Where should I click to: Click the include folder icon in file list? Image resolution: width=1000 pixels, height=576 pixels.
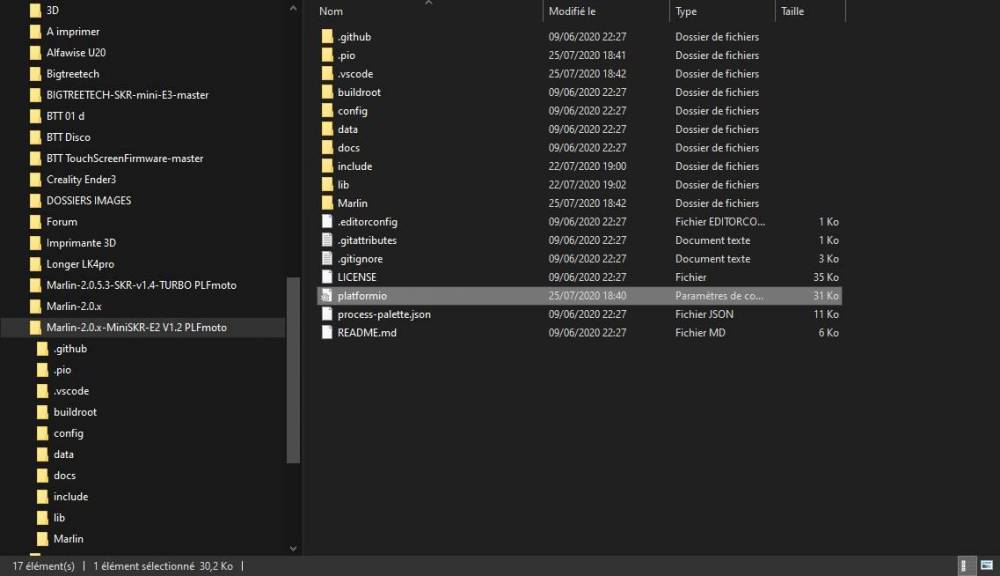click(x=327, y=166)
